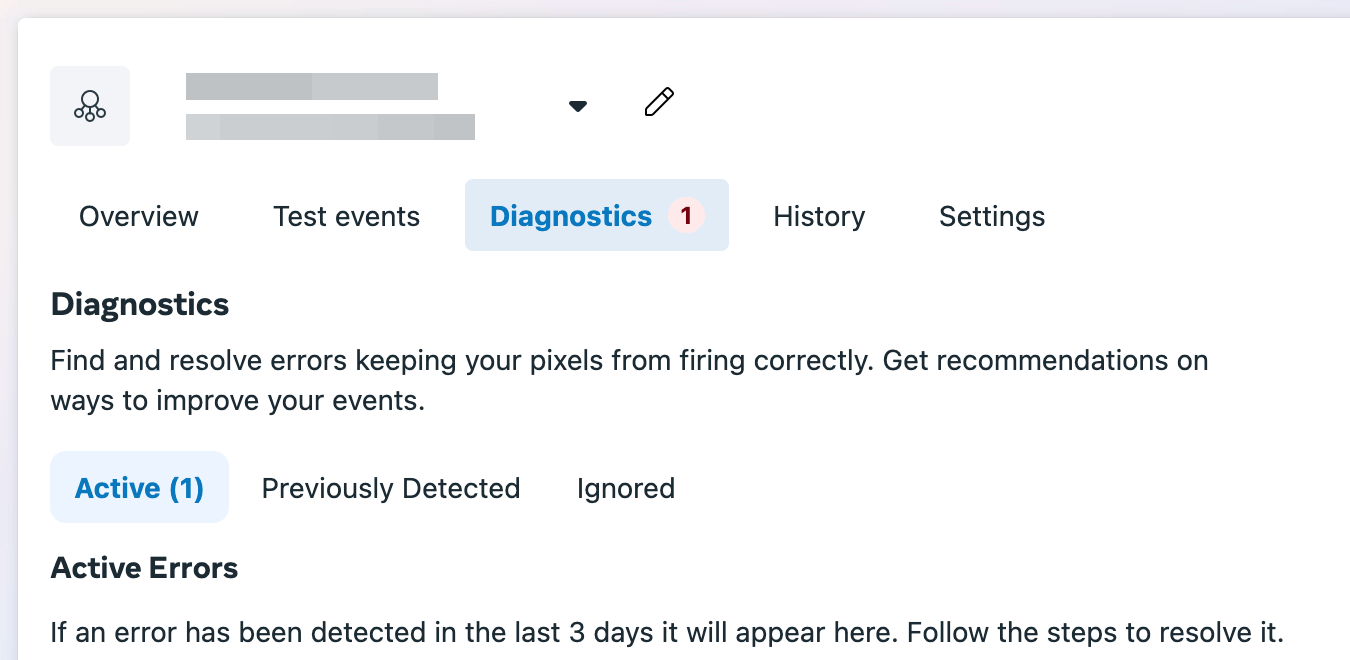View the History tab

click(818, 215)
